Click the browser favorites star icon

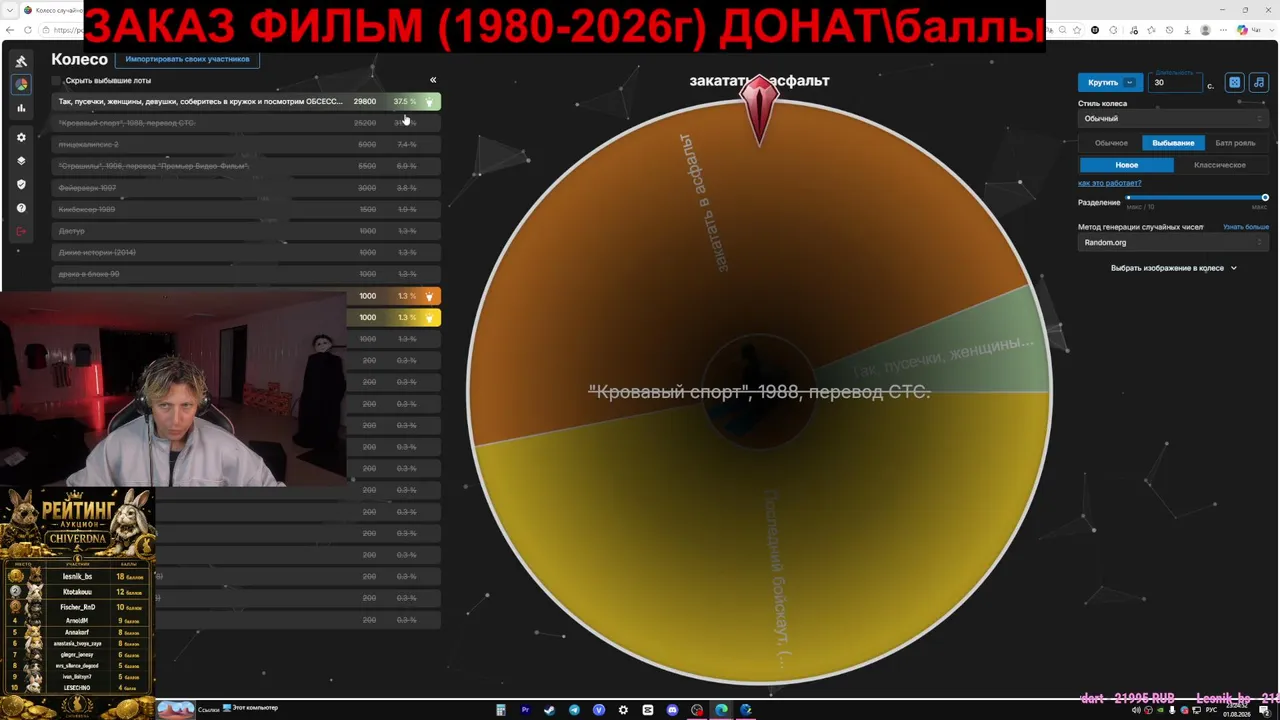pos(1151,30)
